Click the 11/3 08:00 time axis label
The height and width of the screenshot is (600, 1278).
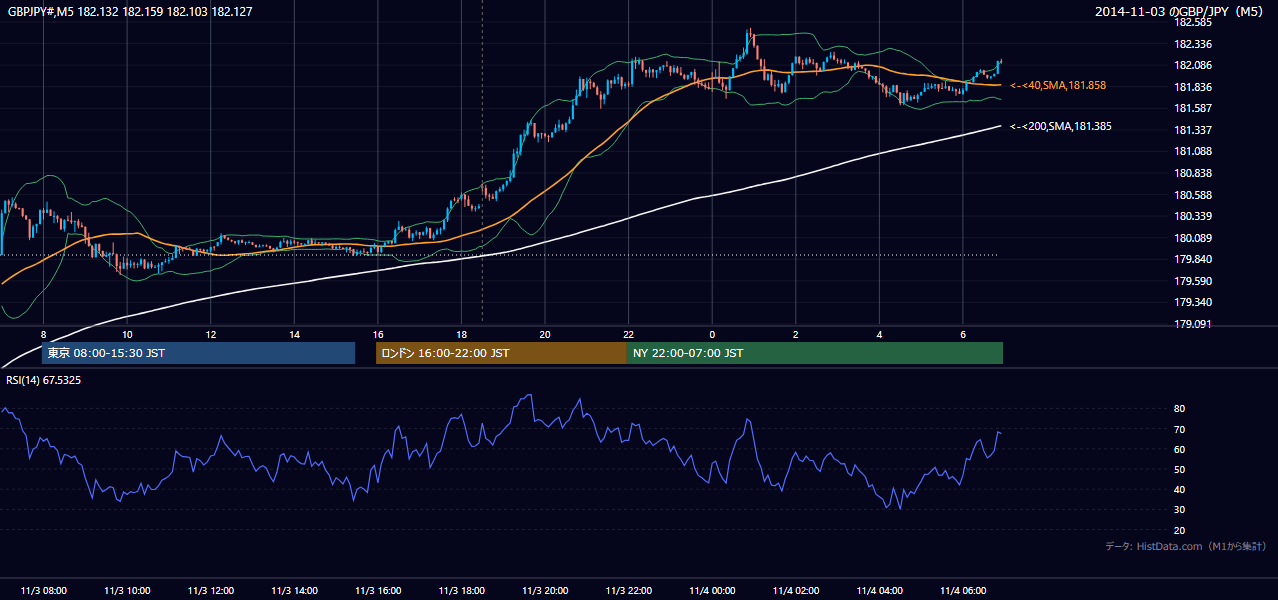pyautogui.click(x=43, y=591)
